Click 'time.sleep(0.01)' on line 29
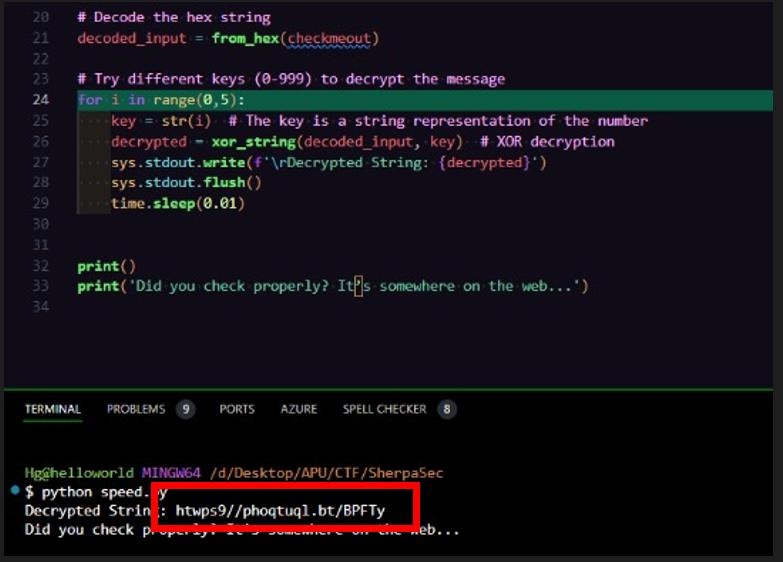This screenshot has height=562, width=783. (x=178, y=203)
